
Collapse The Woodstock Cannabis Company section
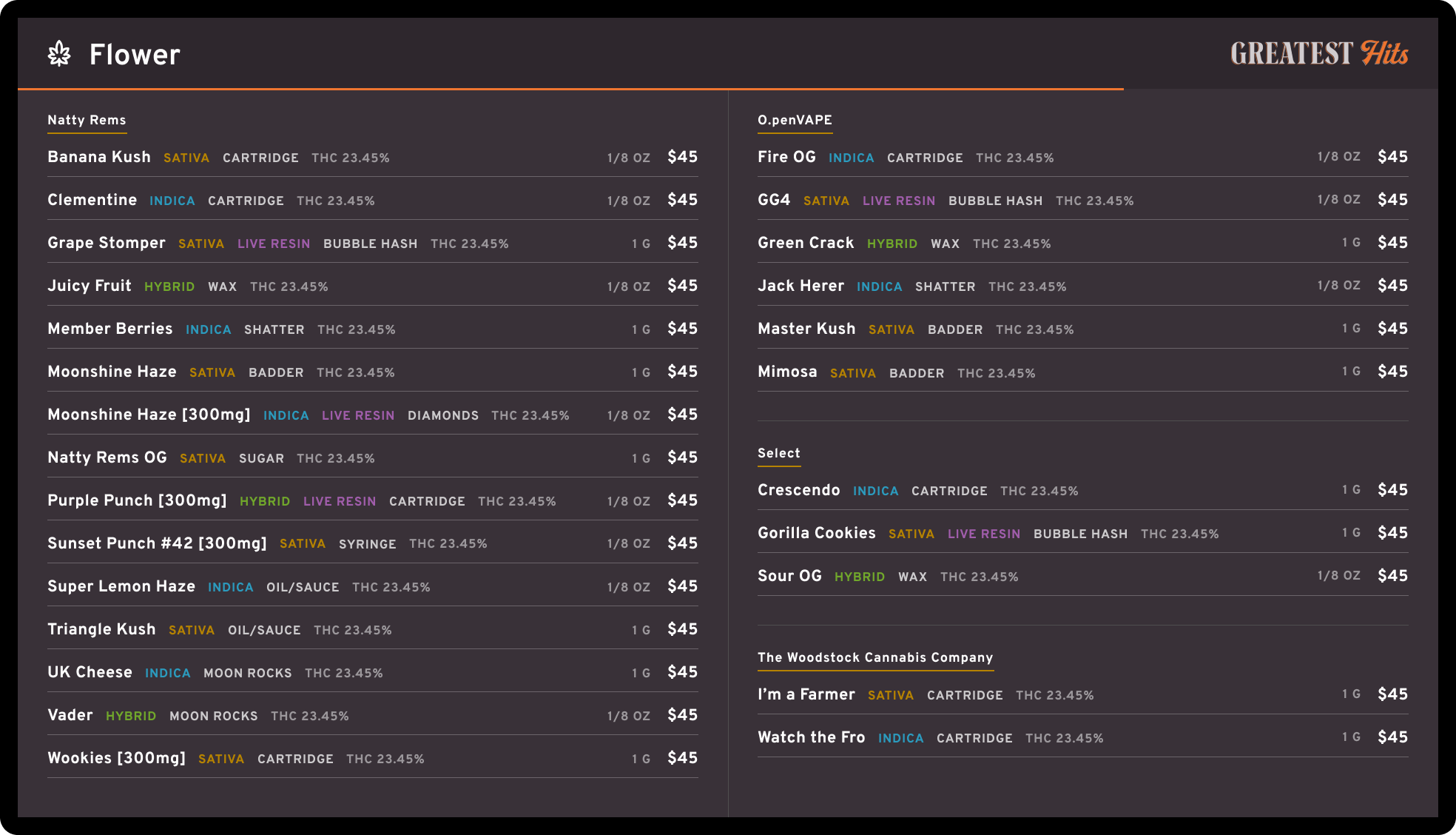coord(874,657)
